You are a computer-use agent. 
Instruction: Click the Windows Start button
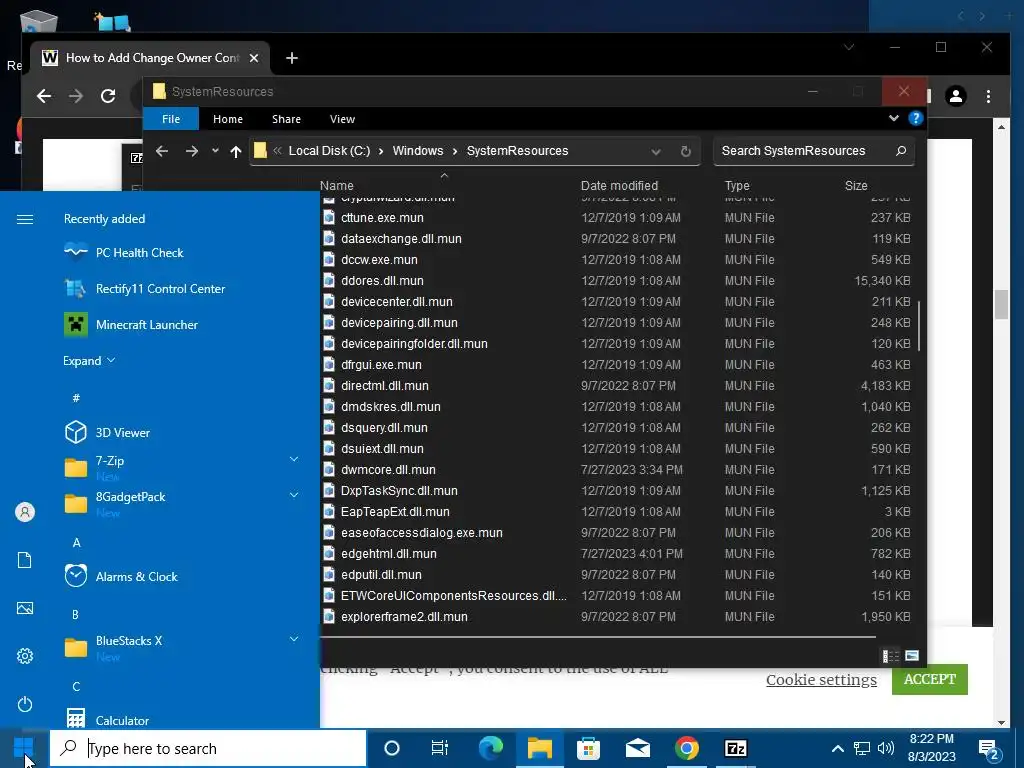pos(24,748)
